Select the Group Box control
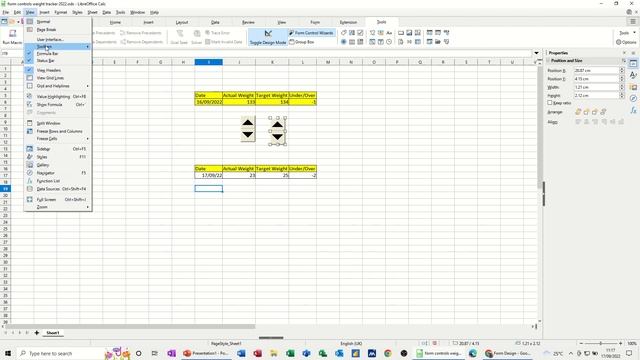640x360 pixels. (302, 42)
